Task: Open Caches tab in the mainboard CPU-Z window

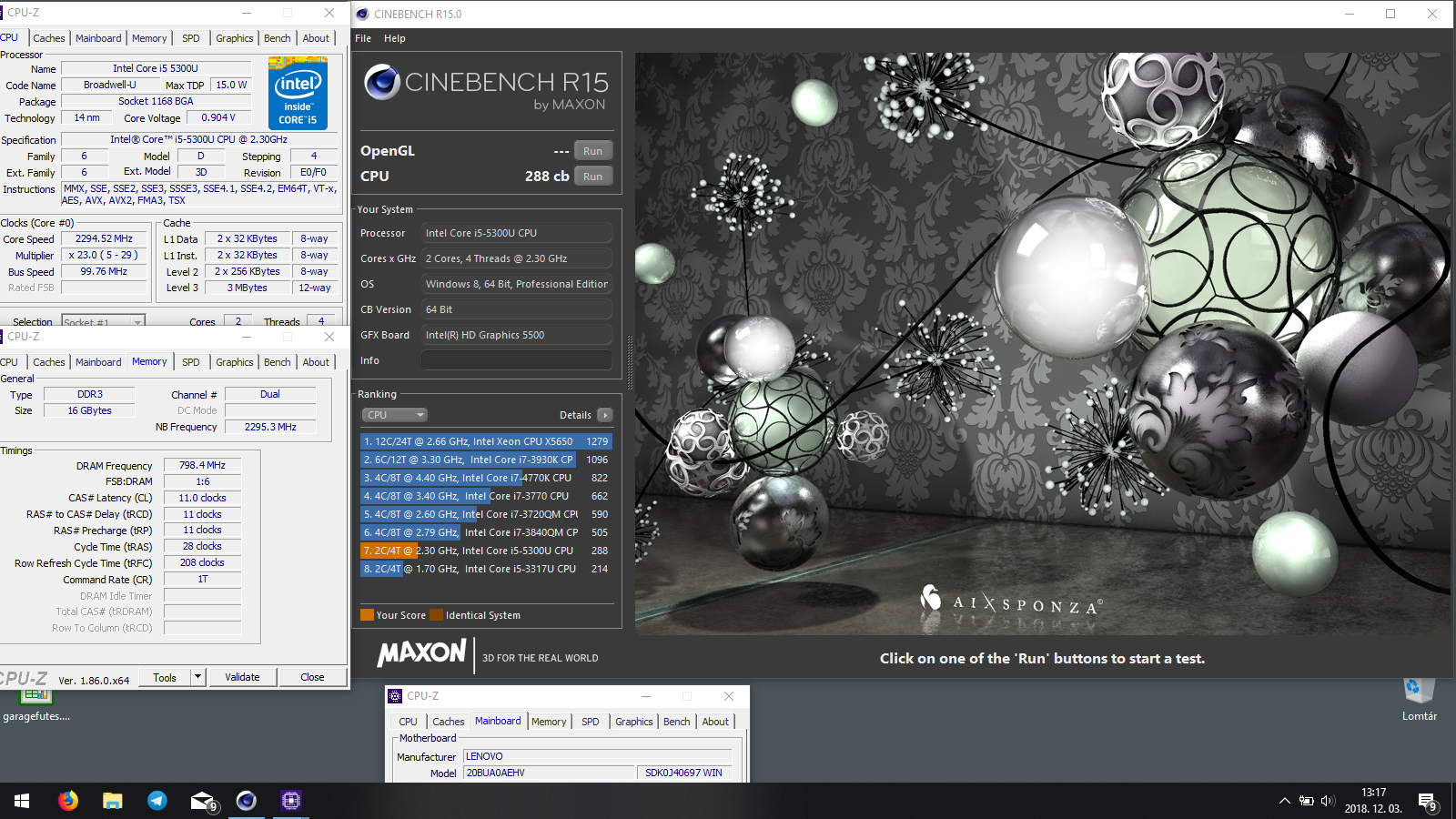Action: tap(449, 722)
